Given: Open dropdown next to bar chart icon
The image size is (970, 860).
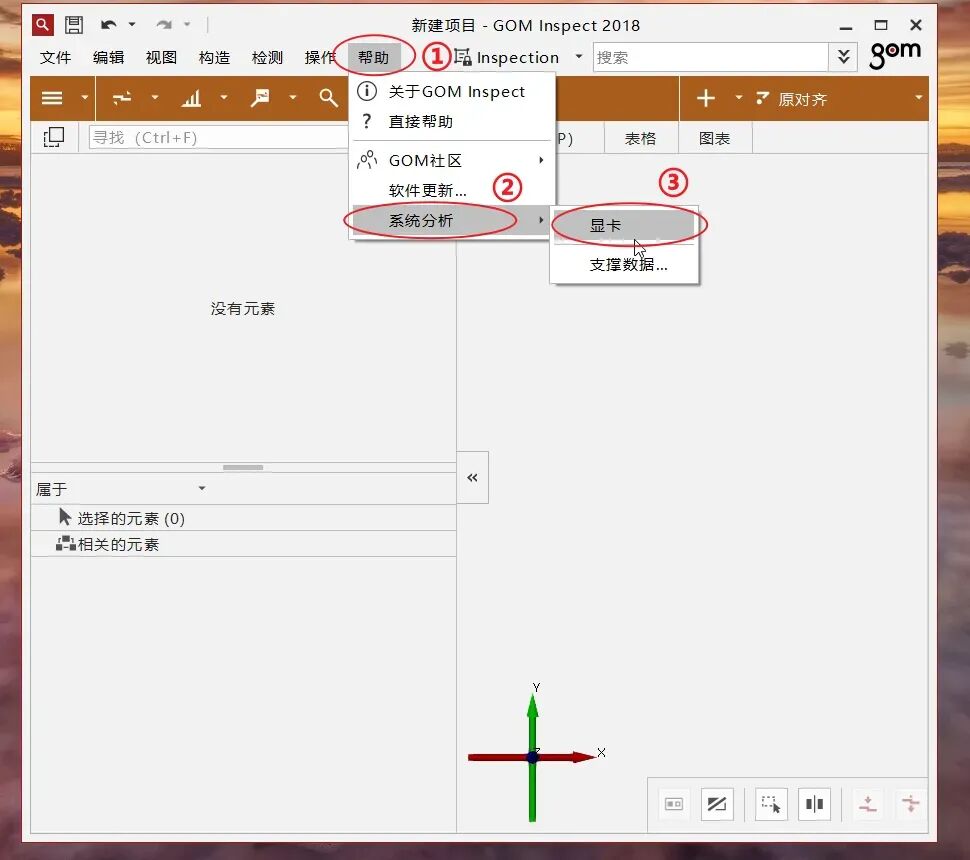Looking at the screenshot, I should click(x=224, y=97).
